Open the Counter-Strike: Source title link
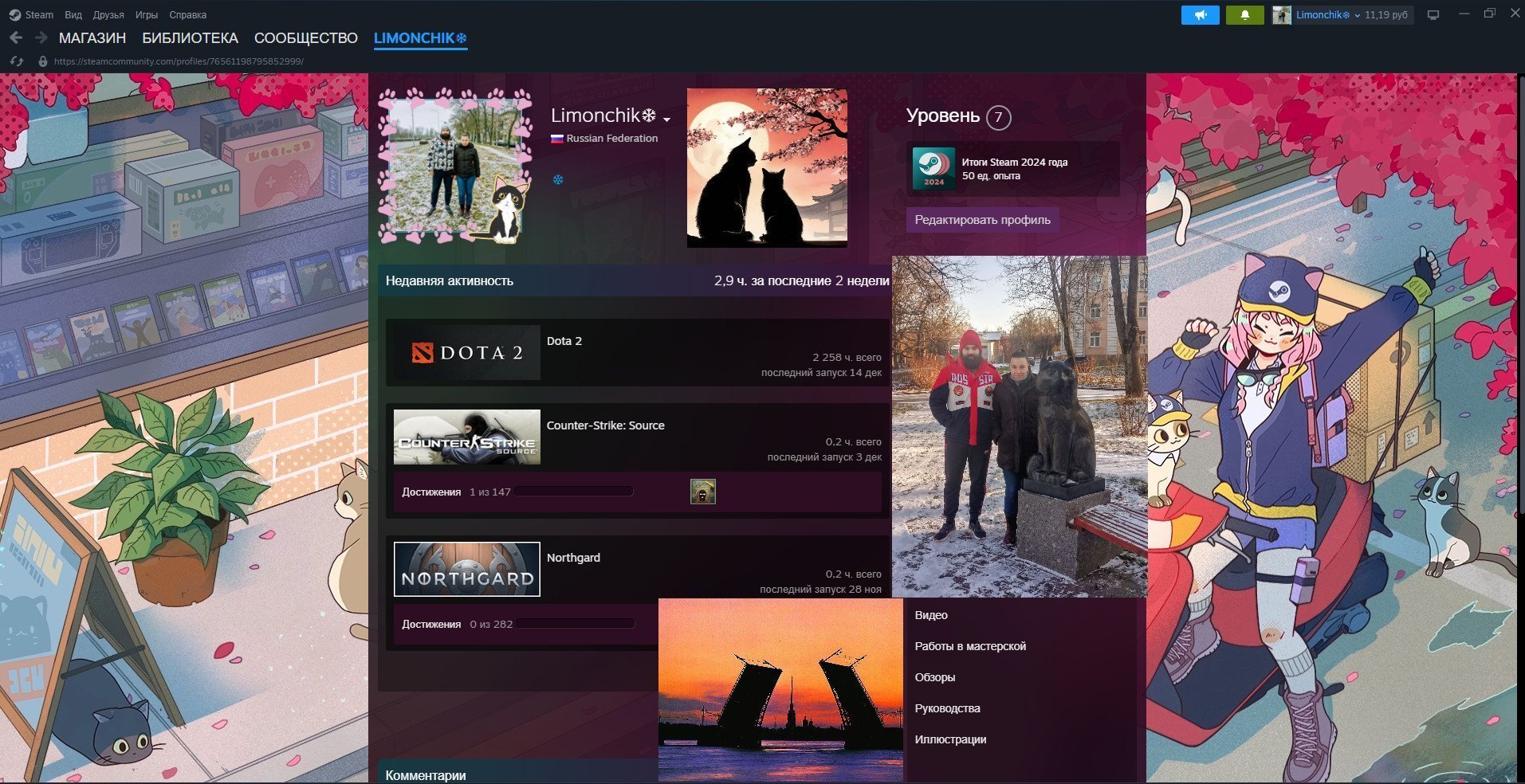Screen dimensions: 1525x784 (x=605, y=425)
